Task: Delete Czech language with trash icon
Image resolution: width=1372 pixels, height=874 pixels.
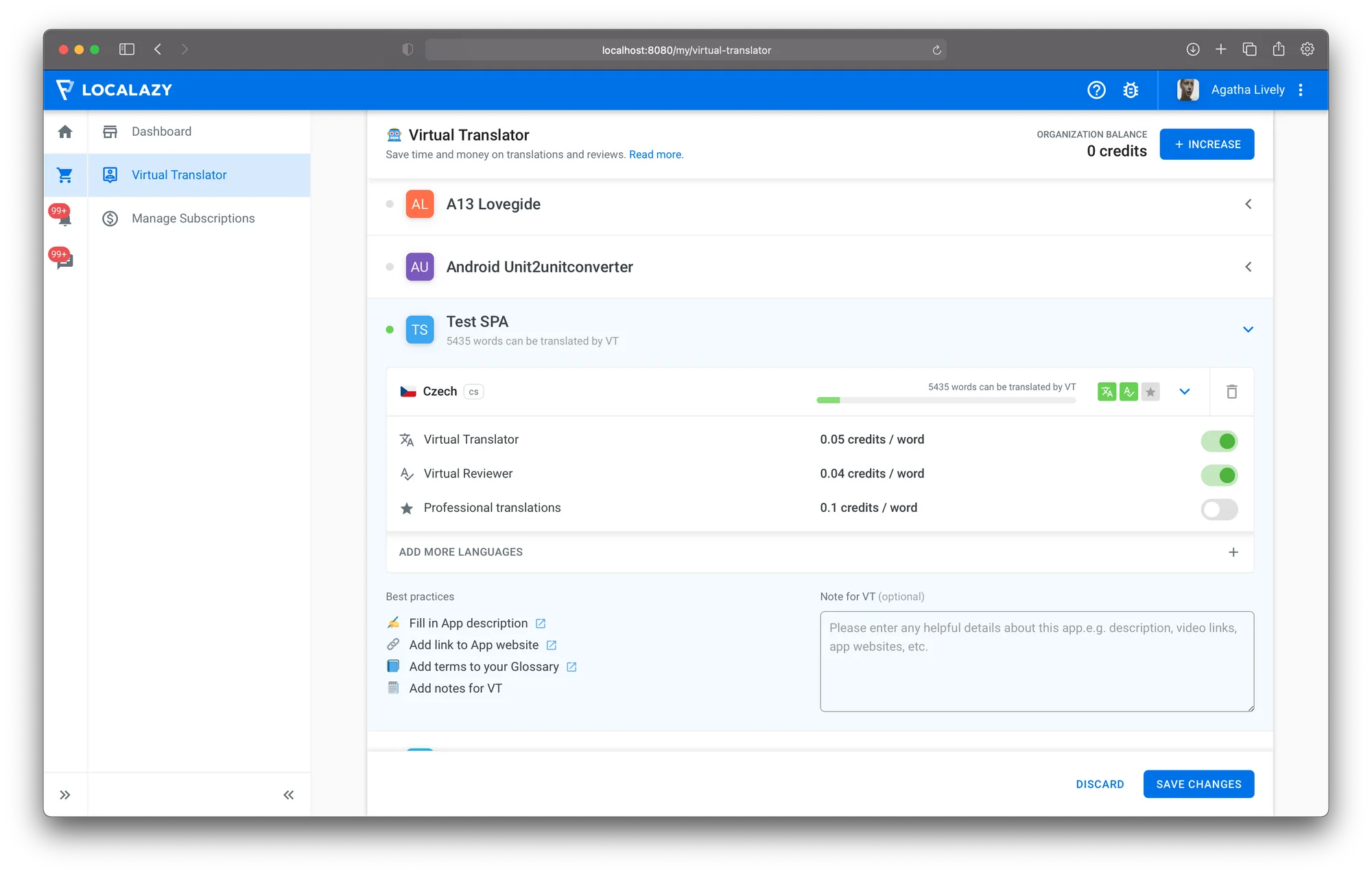Action: pyautogui.click(x=1231, y=392)
